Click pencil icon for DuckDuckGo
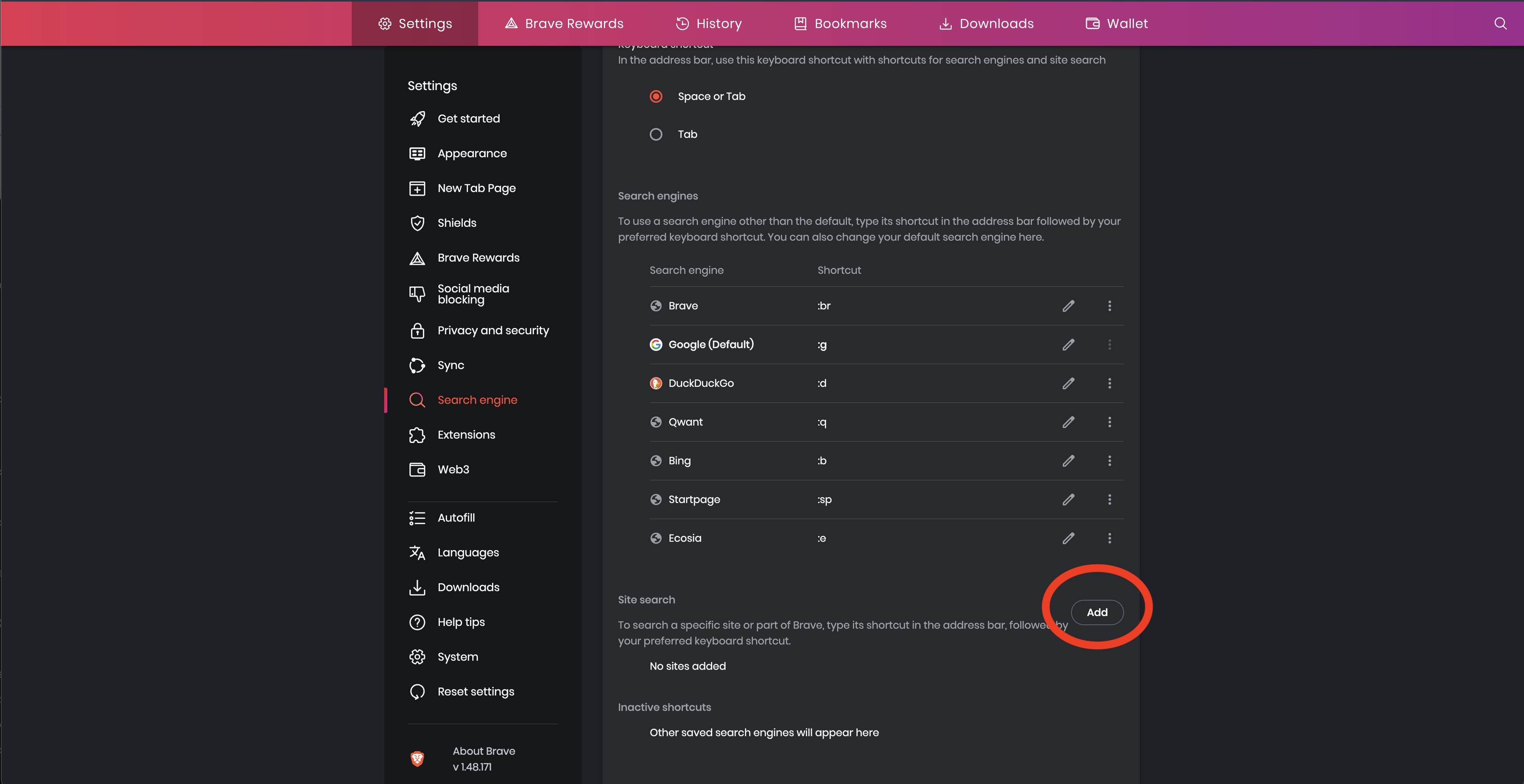Image resolution: width=1524 pixels, height=784 pixels. click(x=1068, y=383)
